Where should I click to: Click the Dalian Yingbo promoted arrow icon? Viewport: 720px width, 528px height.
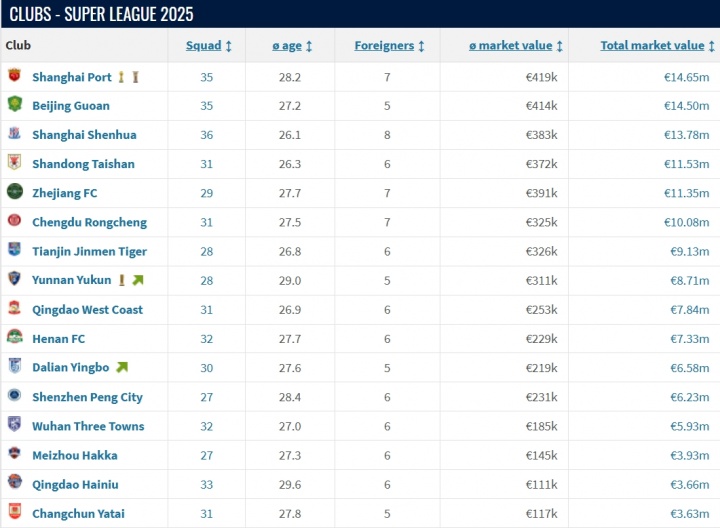[x=122, y=368]
